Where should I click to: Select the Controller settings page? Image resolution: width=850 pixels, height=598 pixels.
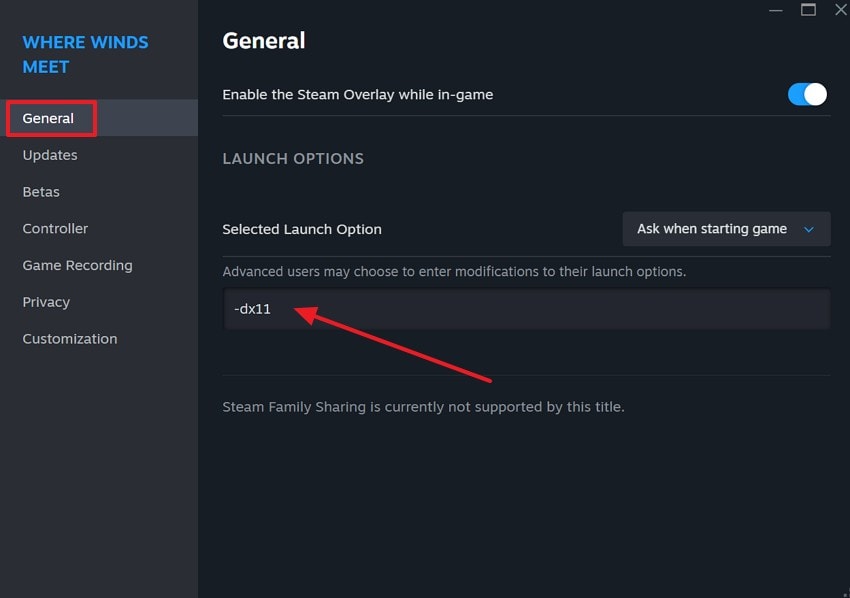(x=55, y=228)
